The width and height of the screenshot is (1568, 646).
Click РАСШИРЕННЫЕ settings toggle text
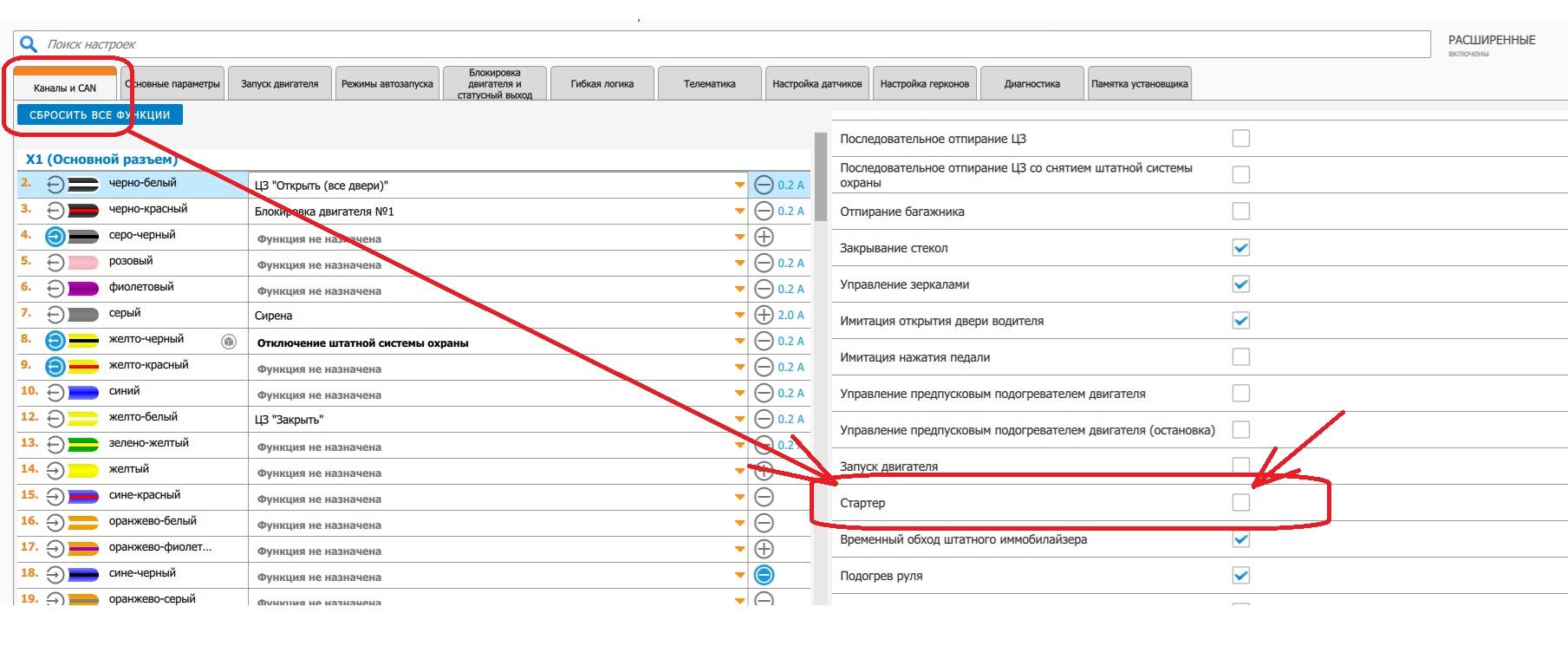[x=1492, y=41]
